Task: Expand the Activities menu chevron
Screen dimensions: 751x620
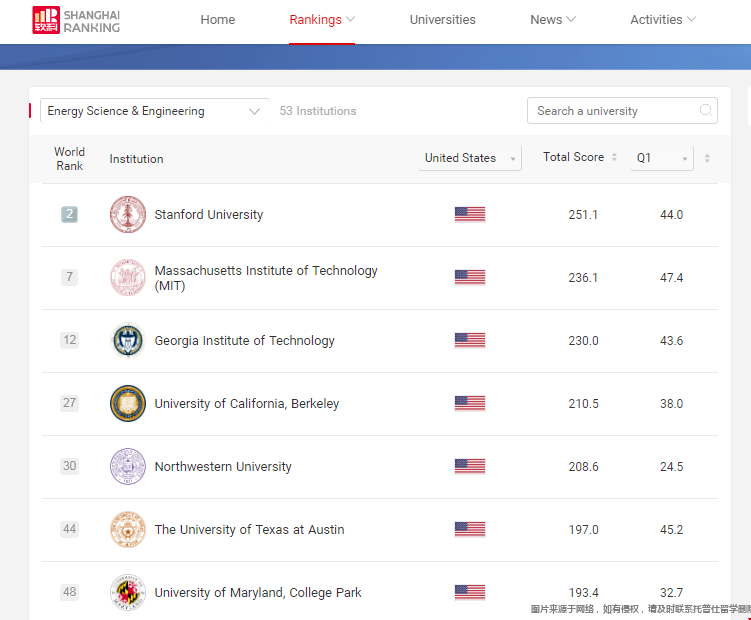Action: (x=691, y=19)
